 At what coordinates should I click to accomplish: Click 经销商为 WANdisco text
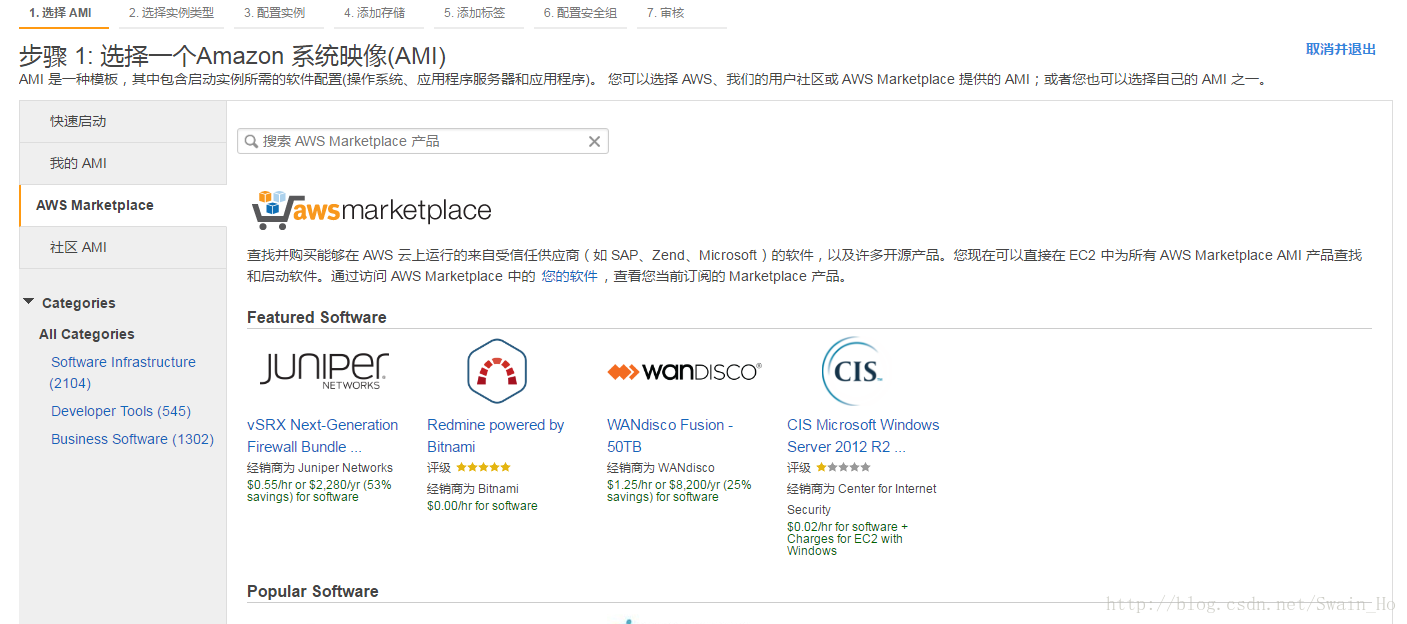661,468
